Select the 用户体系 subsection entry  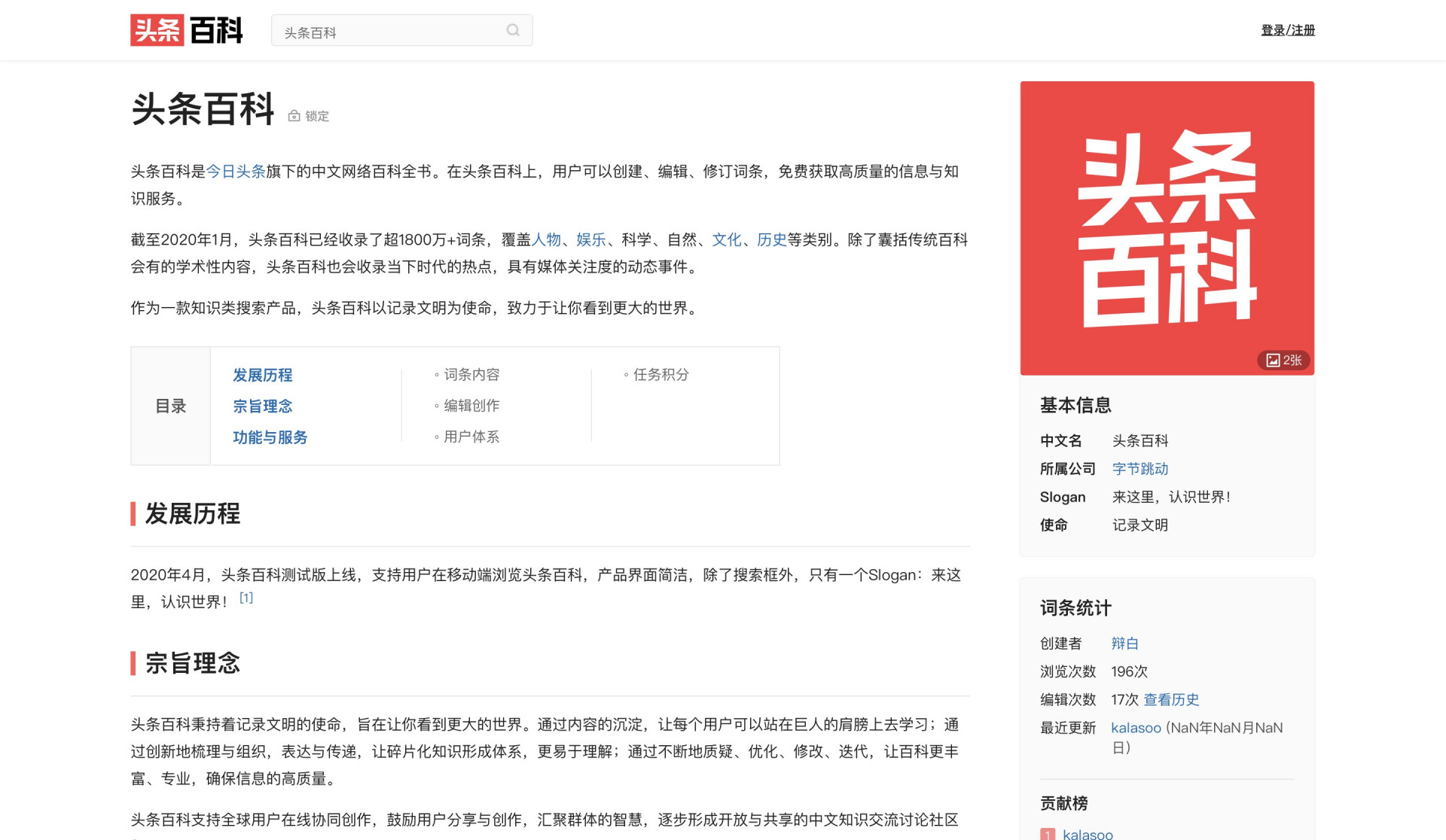click(471, 437)
